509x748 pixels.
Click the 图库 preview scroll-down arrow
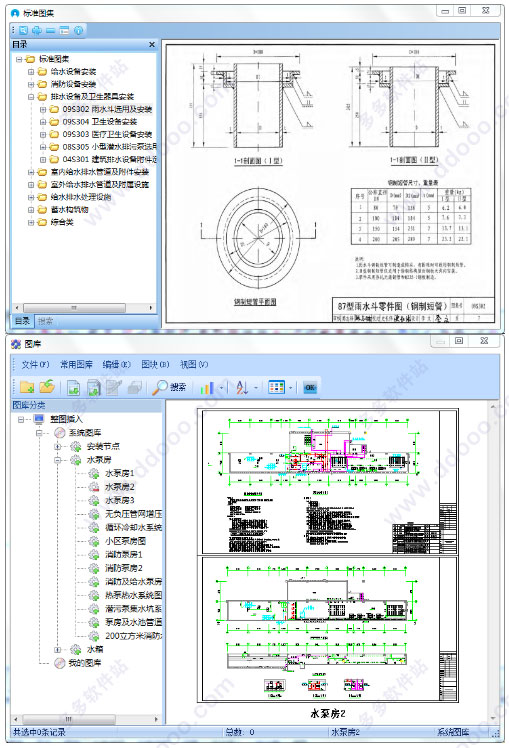493,719
